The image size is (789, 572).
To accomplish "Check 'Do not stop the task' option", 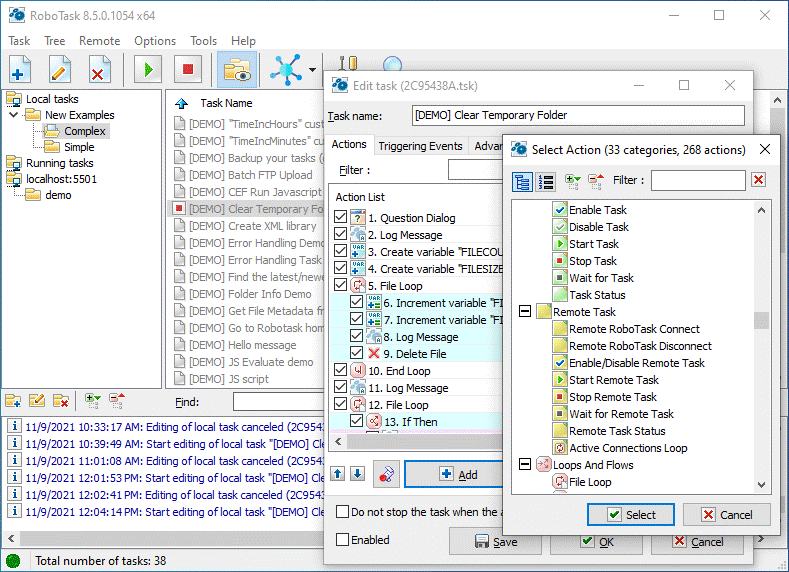I will (342, 512).
